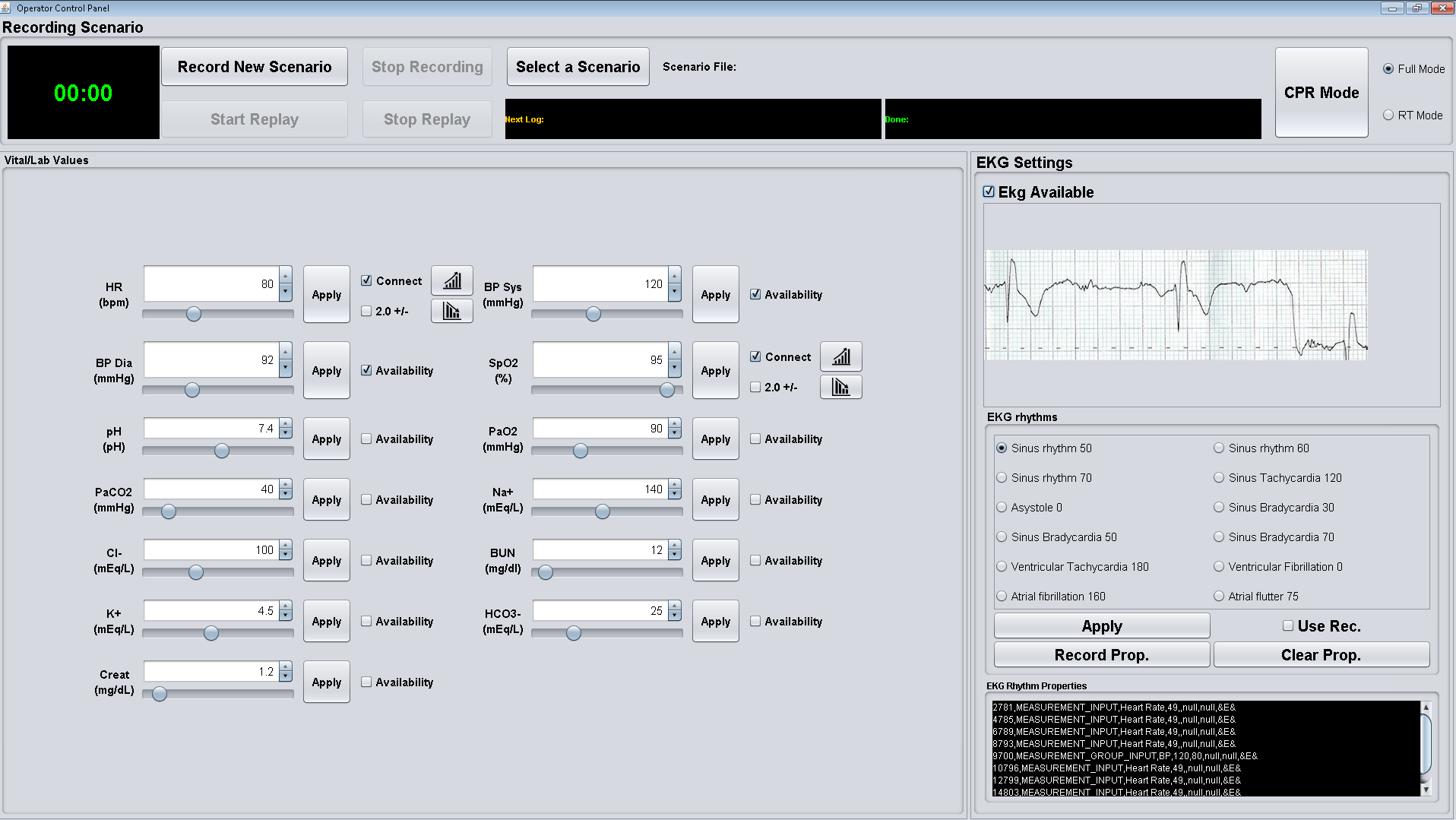Image resolution: width=1456 pixels, height=820 pixels.
Task: Enable the HR 2.0 +/- checkbox
Action: [x=366, y=311]
